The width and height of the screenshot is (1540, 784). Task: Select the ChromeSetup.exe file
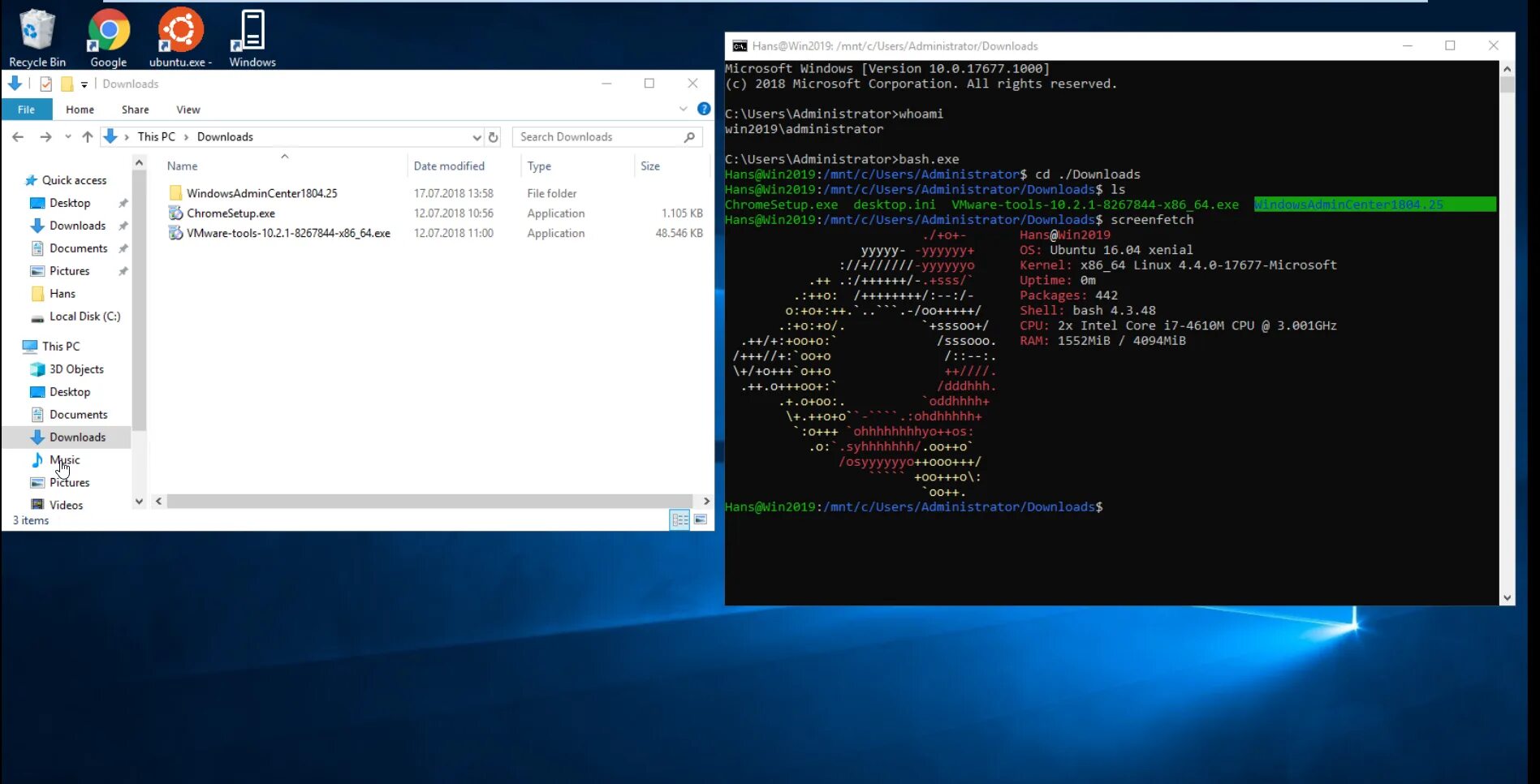point(231,213)
